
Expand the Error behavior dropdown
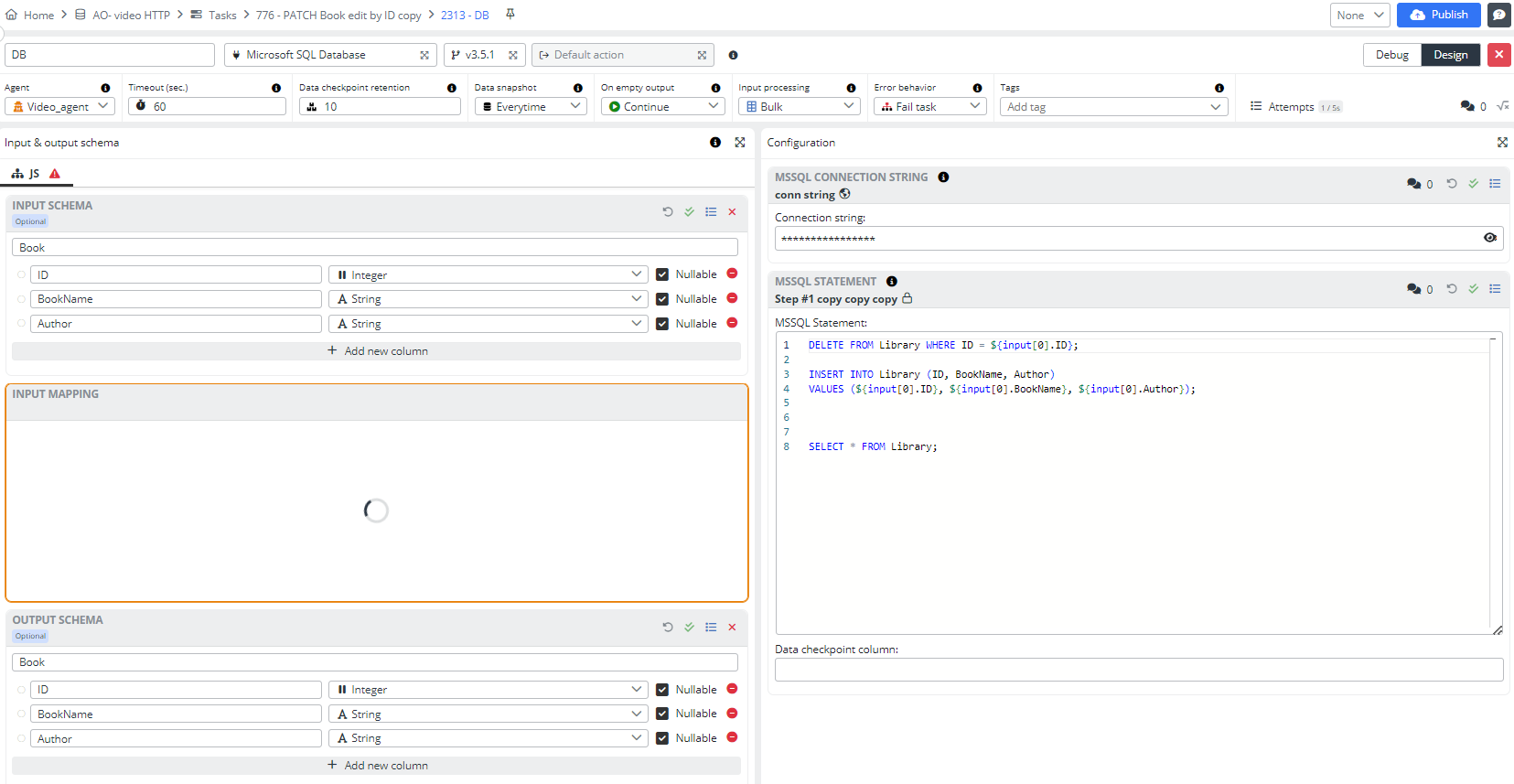coord(929,107)
